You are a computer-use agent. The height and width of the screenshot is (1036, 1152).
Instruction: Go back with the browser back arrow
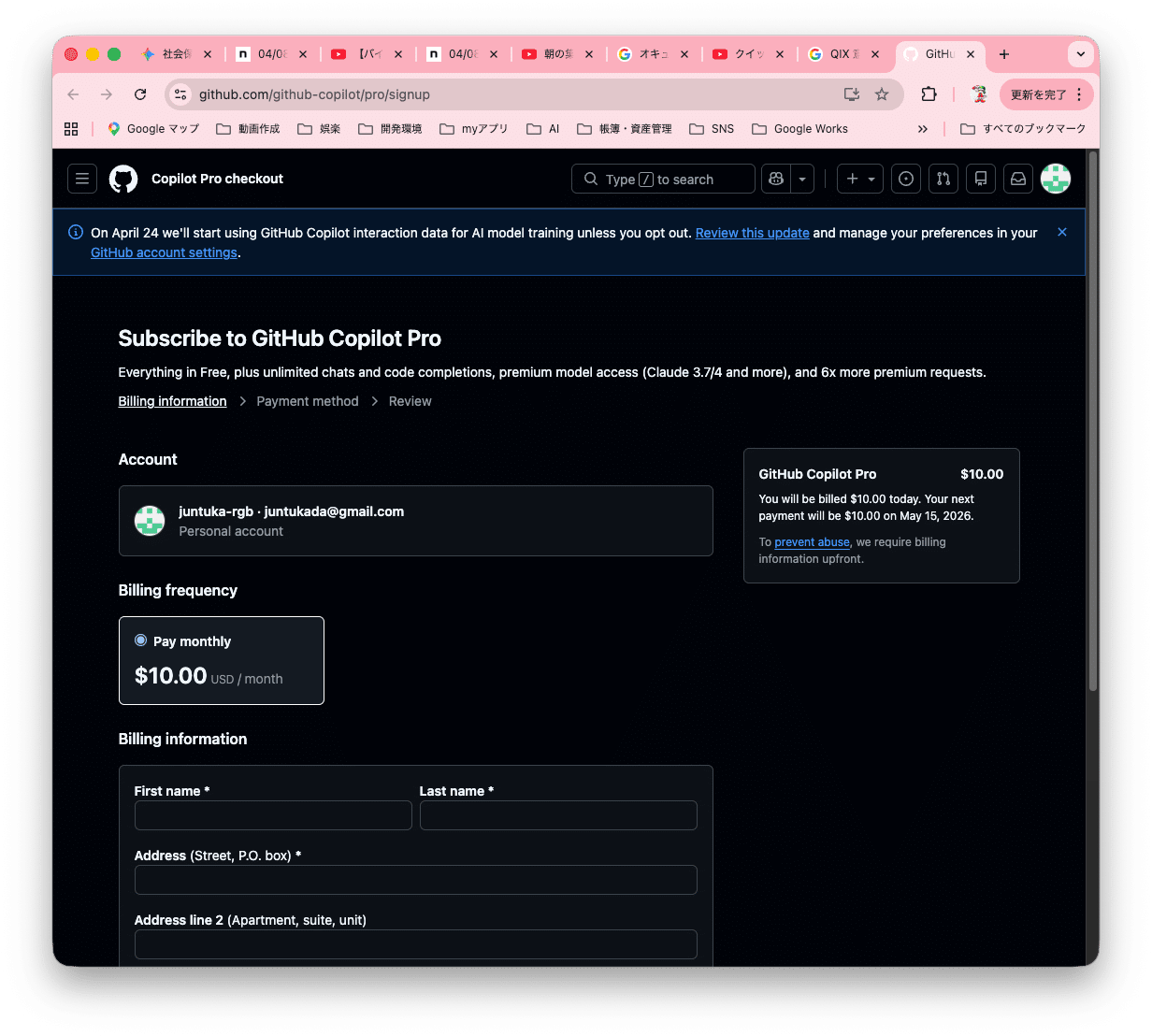click(73, 94)
